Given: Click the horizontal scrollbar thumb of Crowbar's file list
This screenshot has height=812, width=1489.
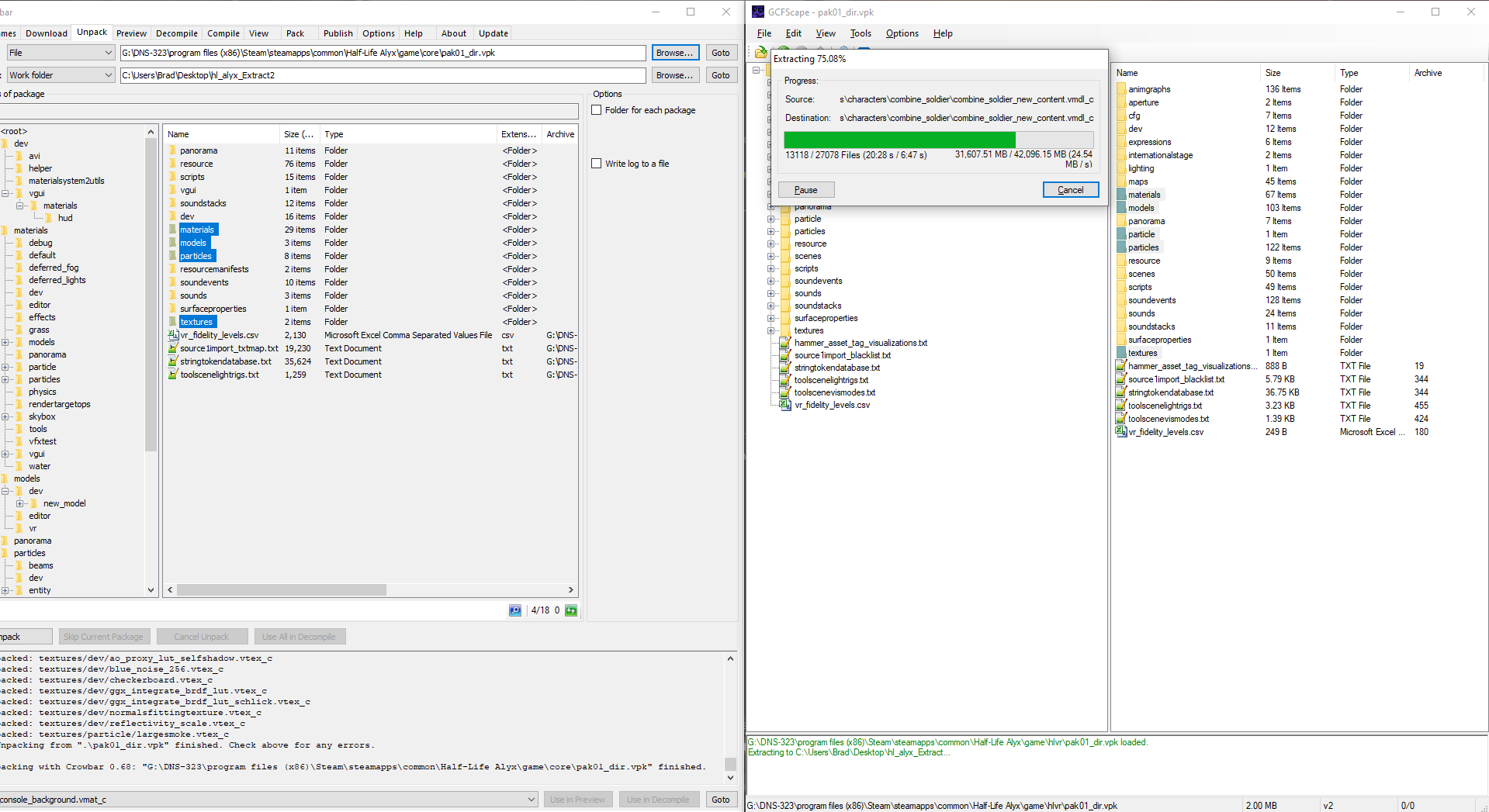Looking at the screenshot, I should pos(282,590).
